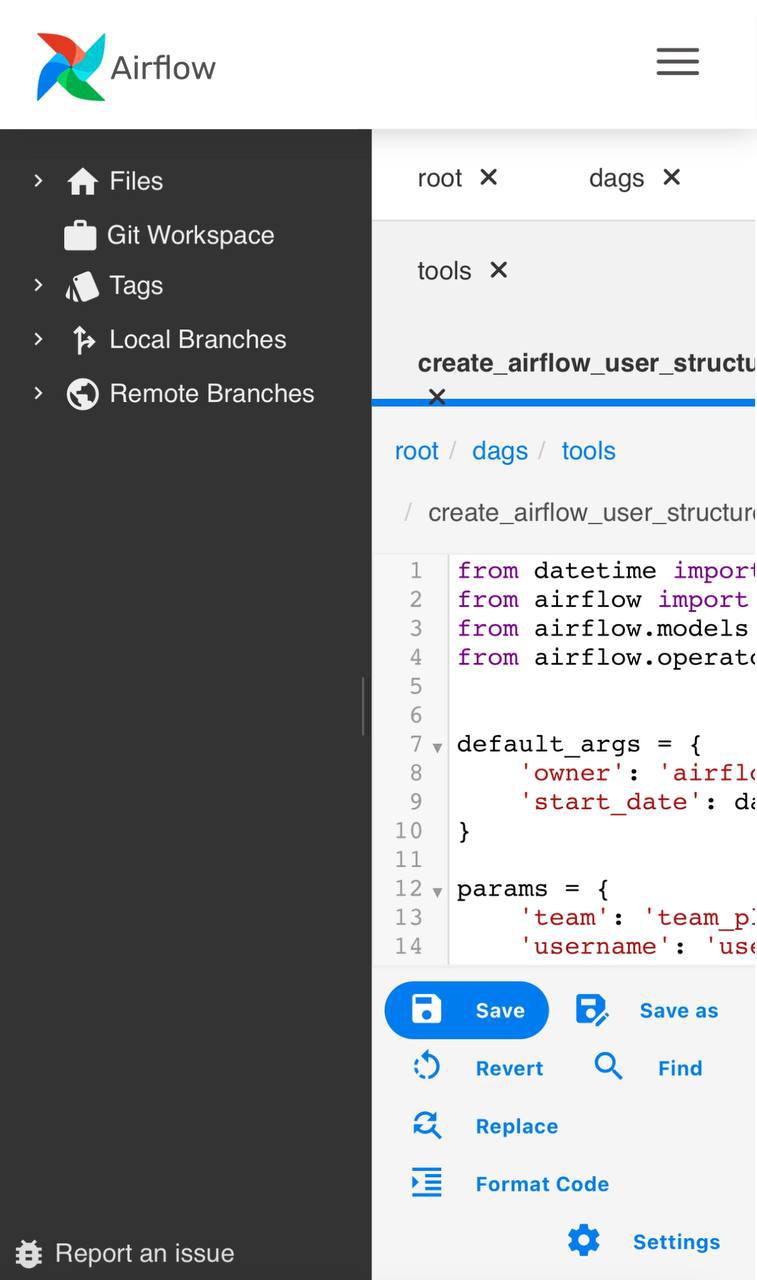757x1280 pixels.
Task: Click the Tags icon in sidebar
Action: click(x=83, y=286)
